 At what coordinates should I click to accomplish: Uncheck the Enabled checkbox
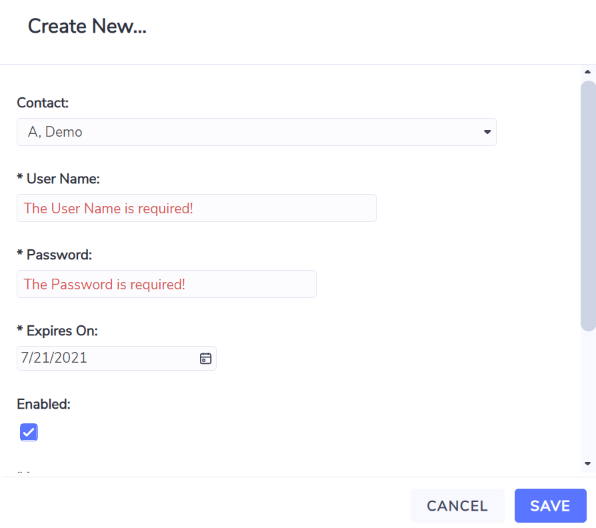pos(29,432)
